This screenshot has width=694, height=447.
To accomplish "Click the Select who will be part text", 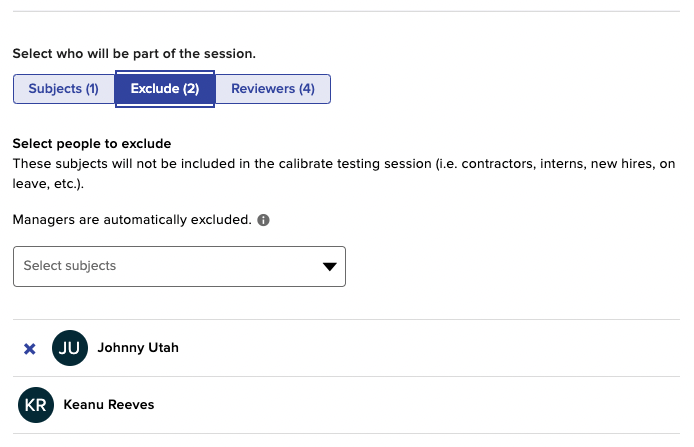I will (x=134, y=54).
